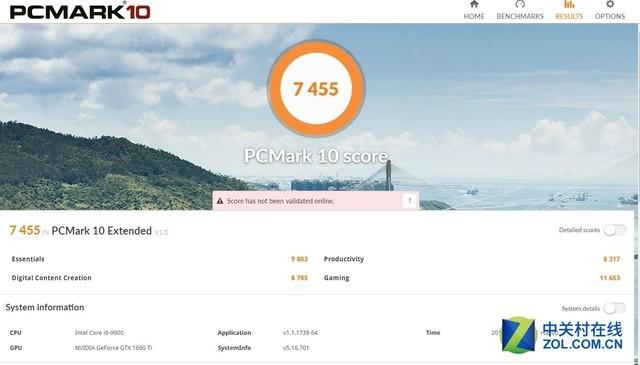Click the Productivity label

click(x=344, y=259)
